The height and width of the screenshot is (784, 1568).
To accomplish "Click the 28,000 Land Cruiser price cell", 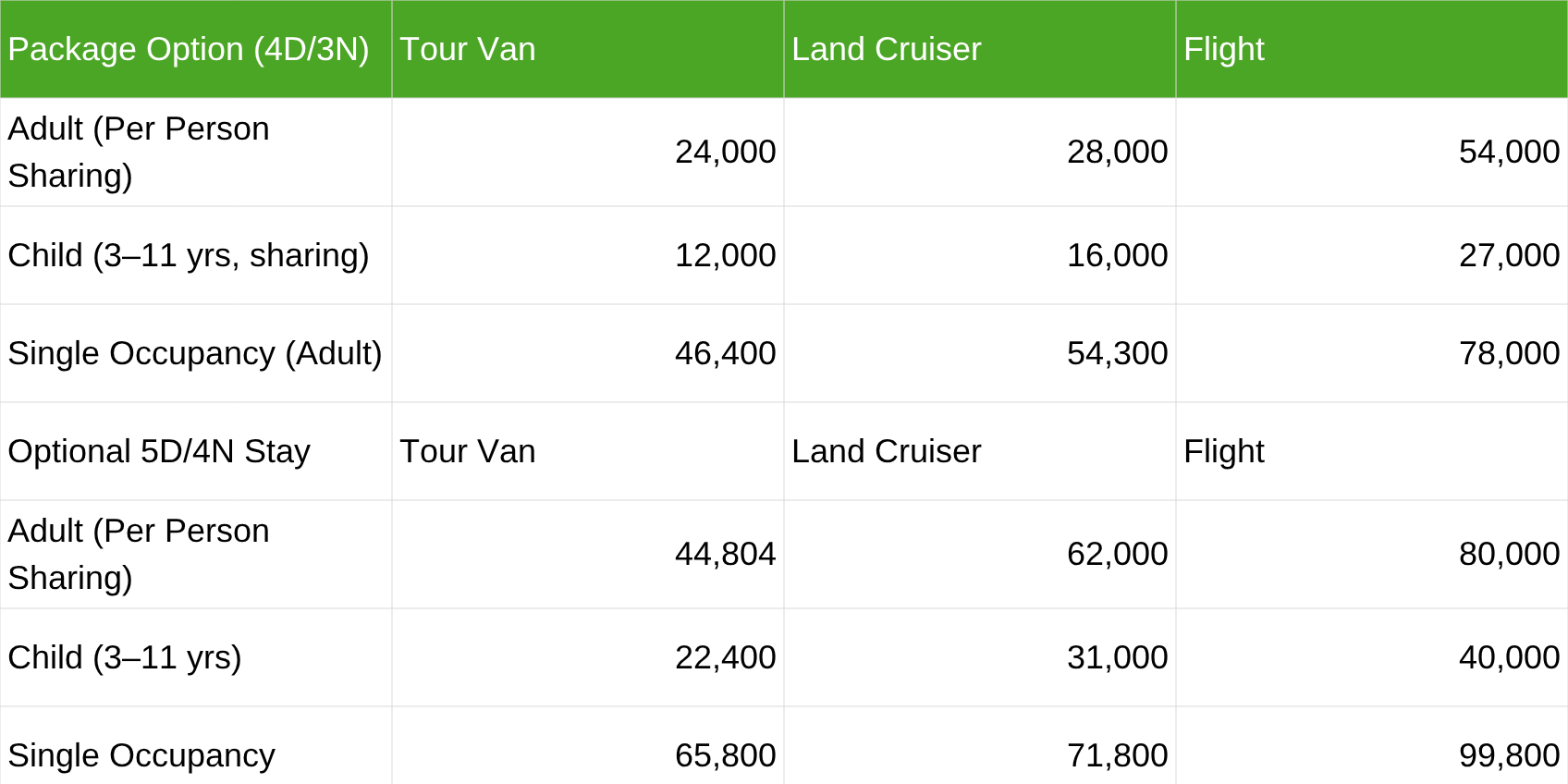I will coord(1117,152).
